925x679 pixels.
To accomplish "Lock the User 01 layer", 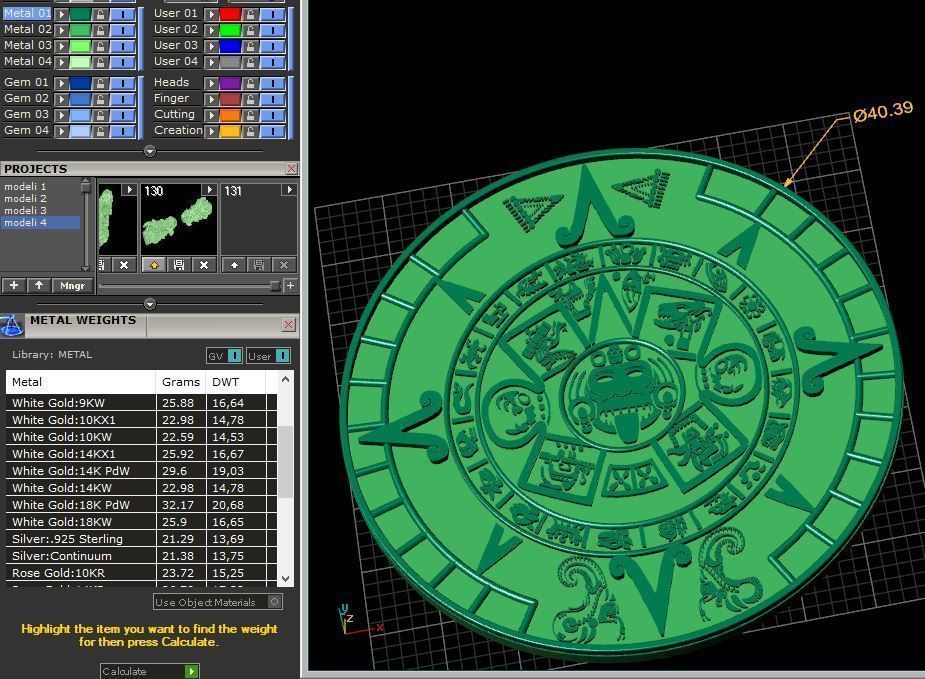I will pos(251,14).
